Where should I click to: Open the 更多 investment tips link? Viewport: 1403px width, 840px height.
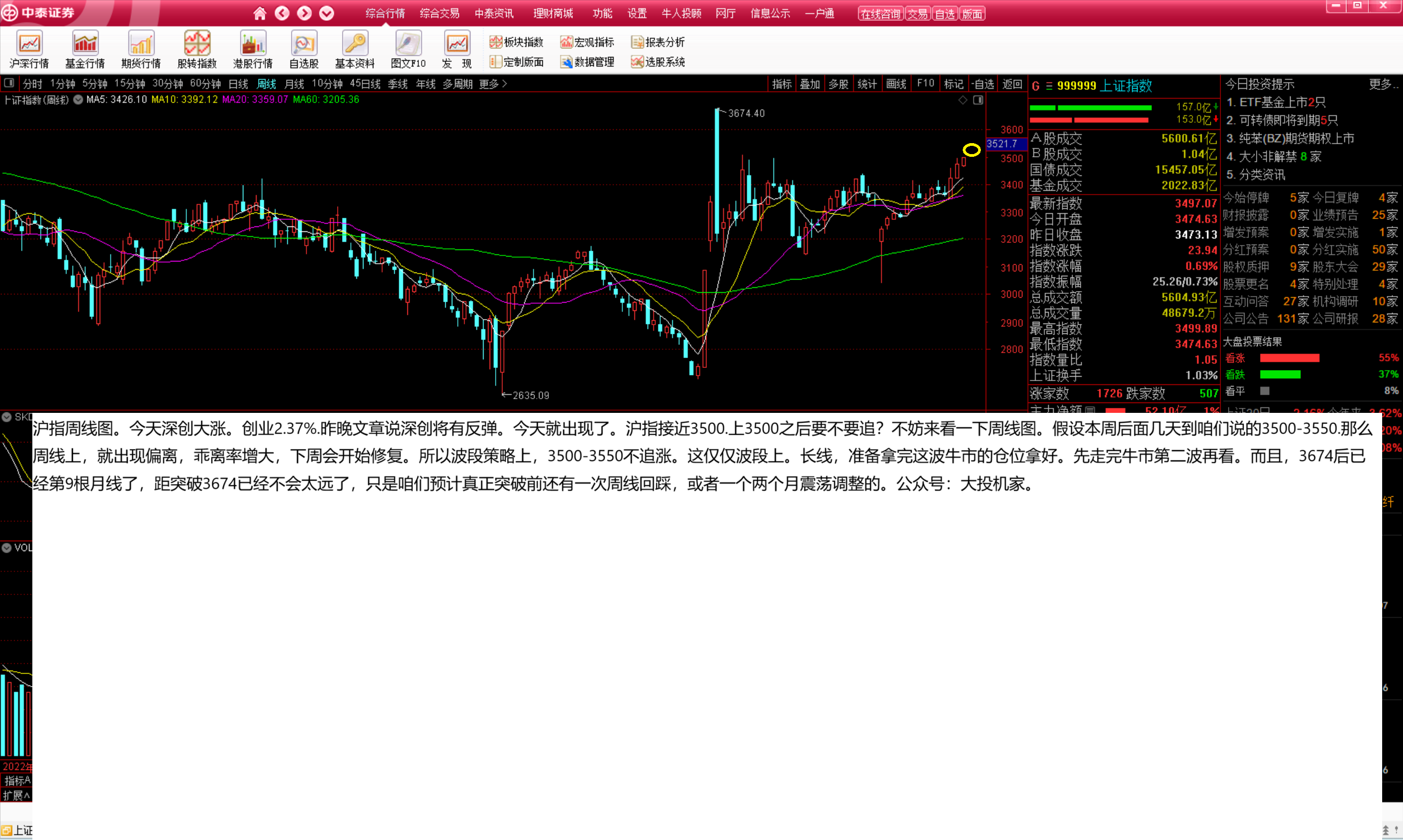[1383, 84]
